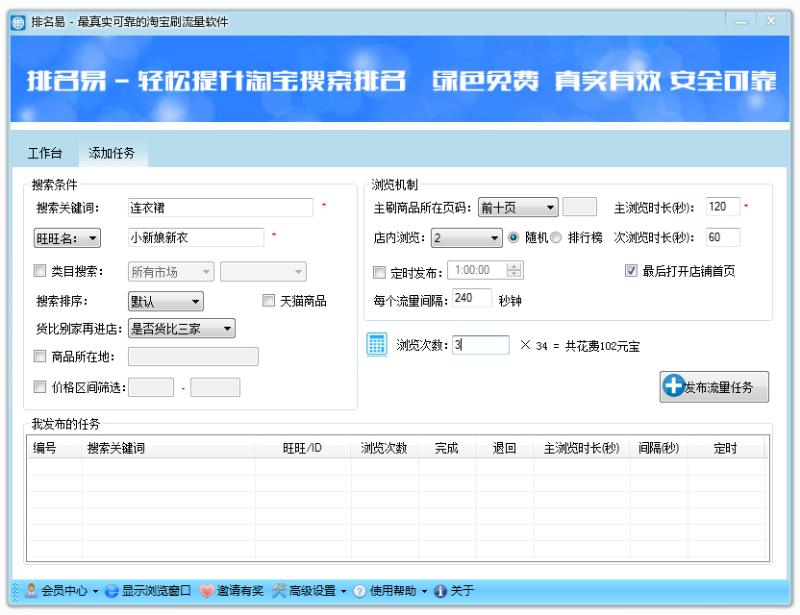Click the heart icon for 邀请有奖
Screen dimensions: 800x615
coord(206,591)
